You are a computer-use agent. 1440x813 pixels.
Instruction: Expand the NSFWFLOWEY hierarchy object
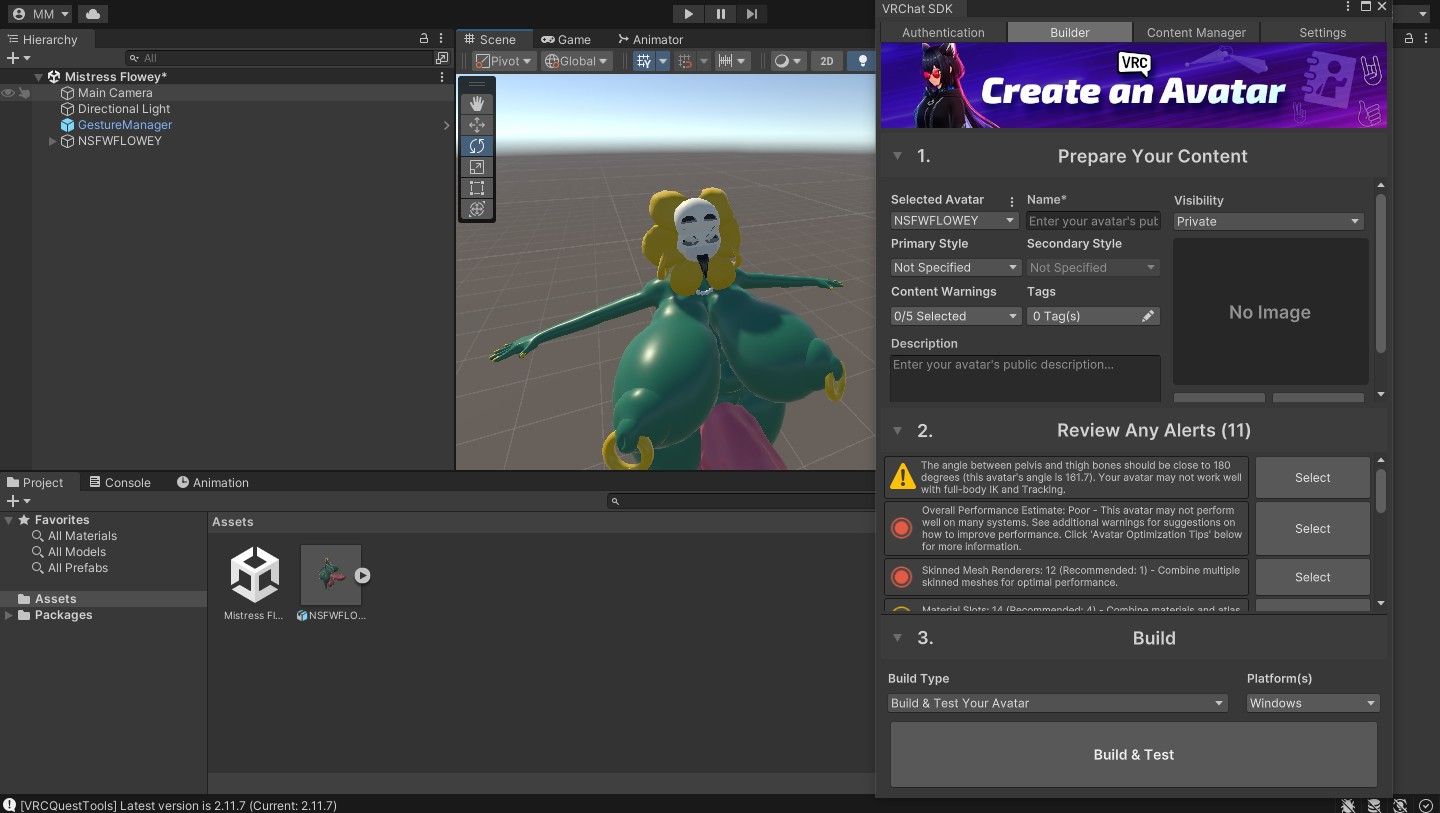point(53,141)
